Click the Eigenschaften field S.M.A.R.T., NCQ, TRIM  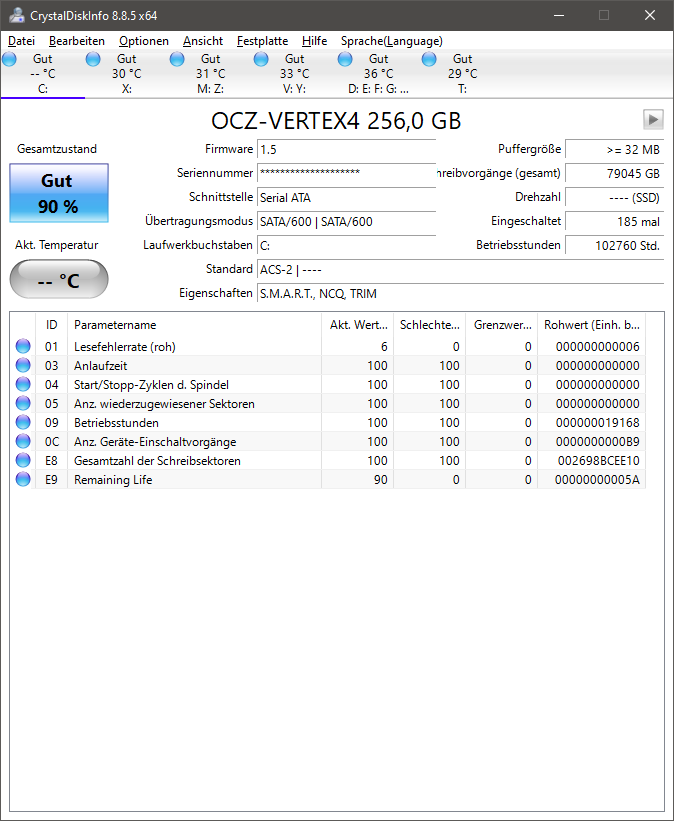[460, 294]
